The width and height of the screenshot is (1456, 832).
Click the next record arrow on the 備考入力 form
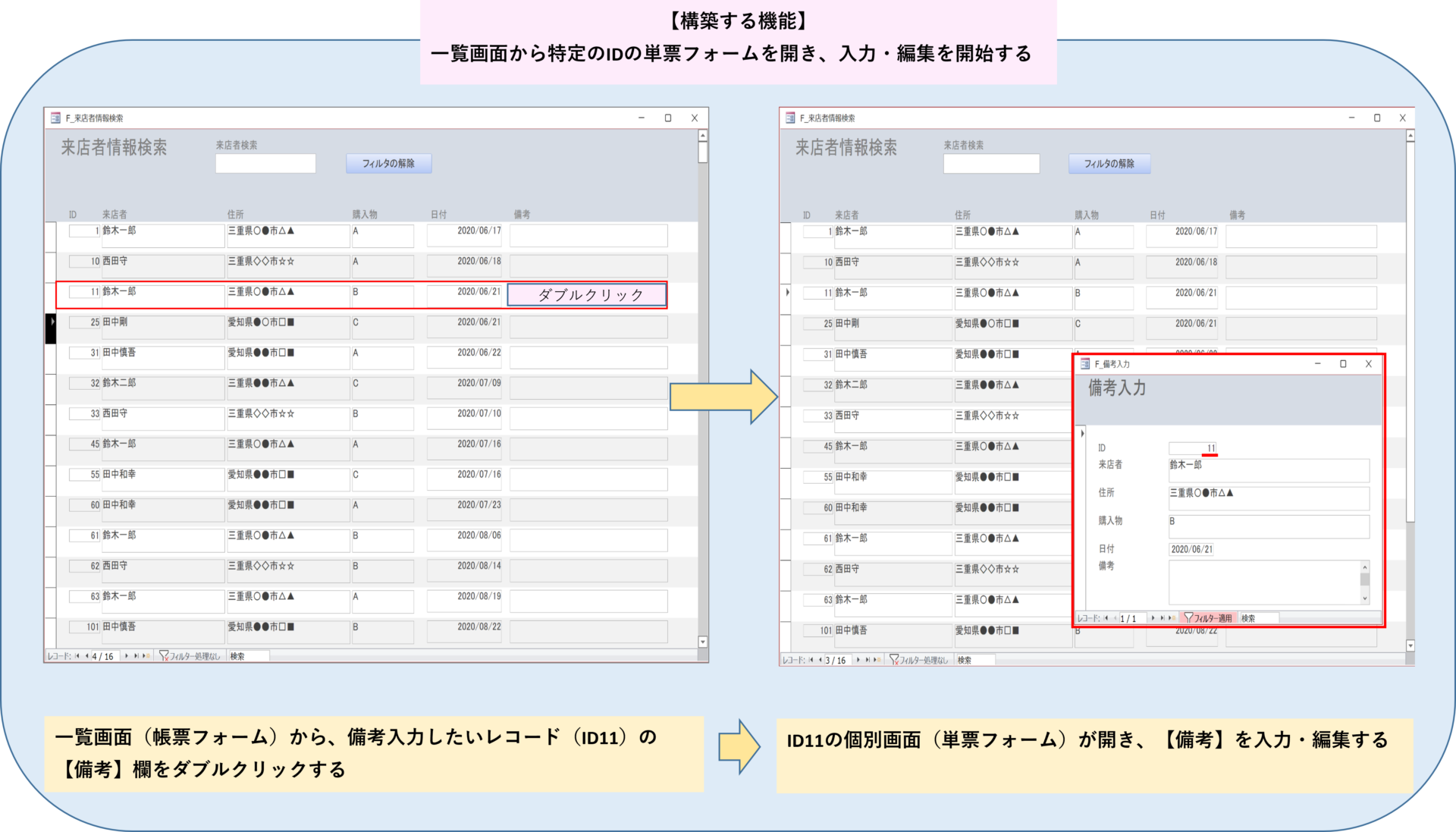click(1153, 618)
